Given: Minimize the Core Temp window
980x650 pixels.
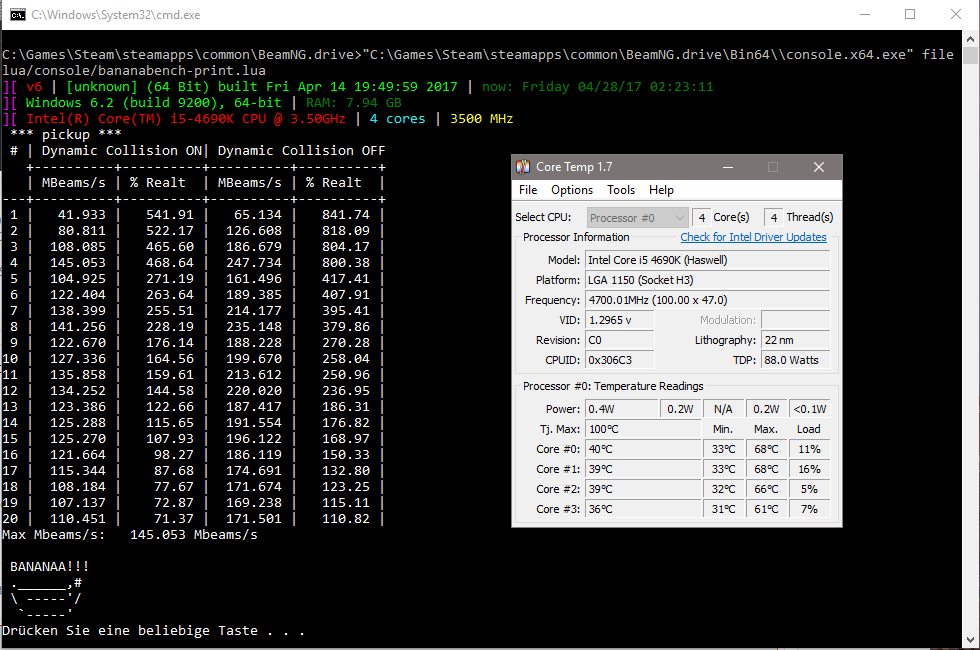Looking at the screenshot, I should [x=728, y=167].
